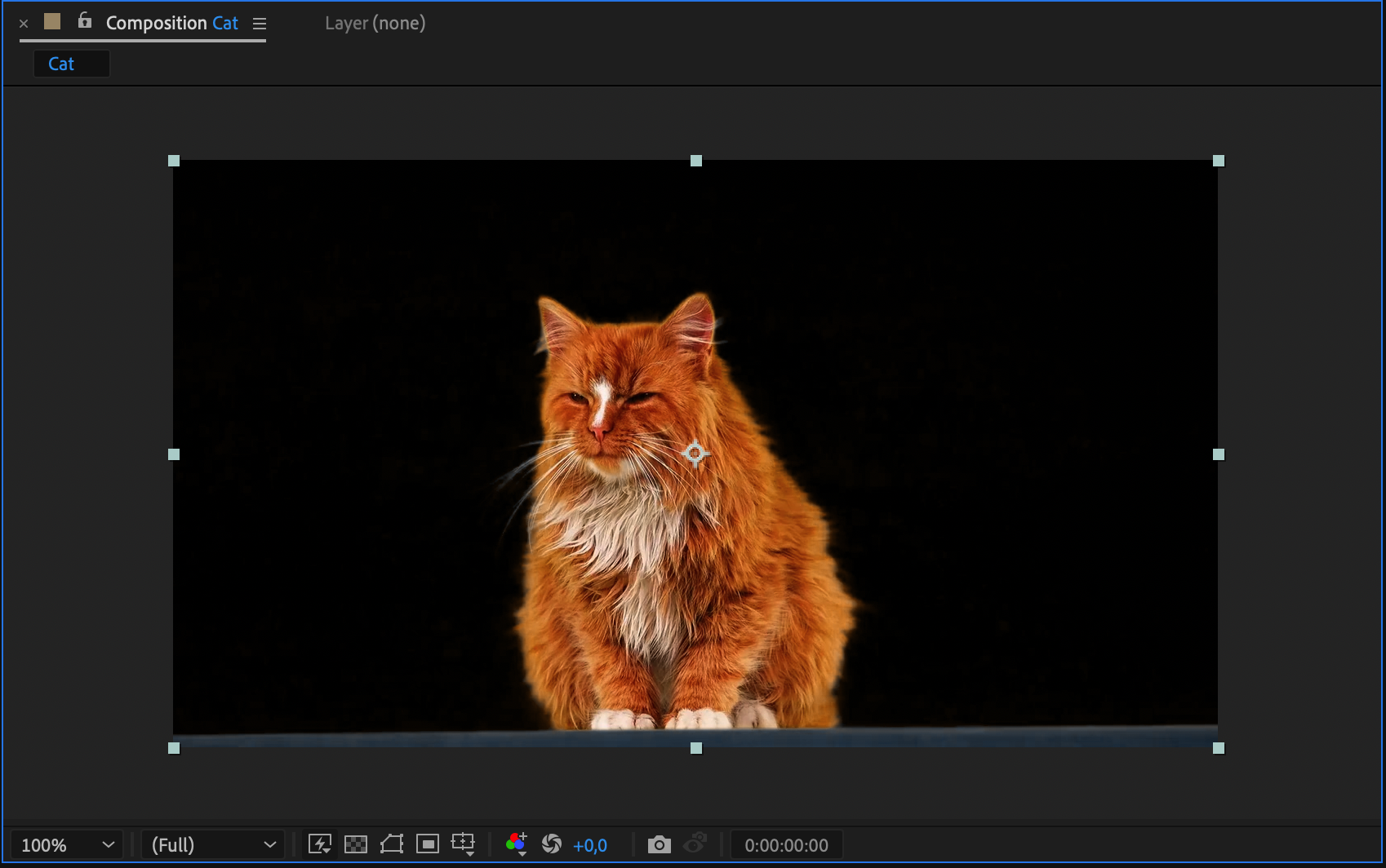Image resolution: width=1386 pixels, height=868 pixels.
Task: Click the +0,0 exposure value
Action: (590, 845)
